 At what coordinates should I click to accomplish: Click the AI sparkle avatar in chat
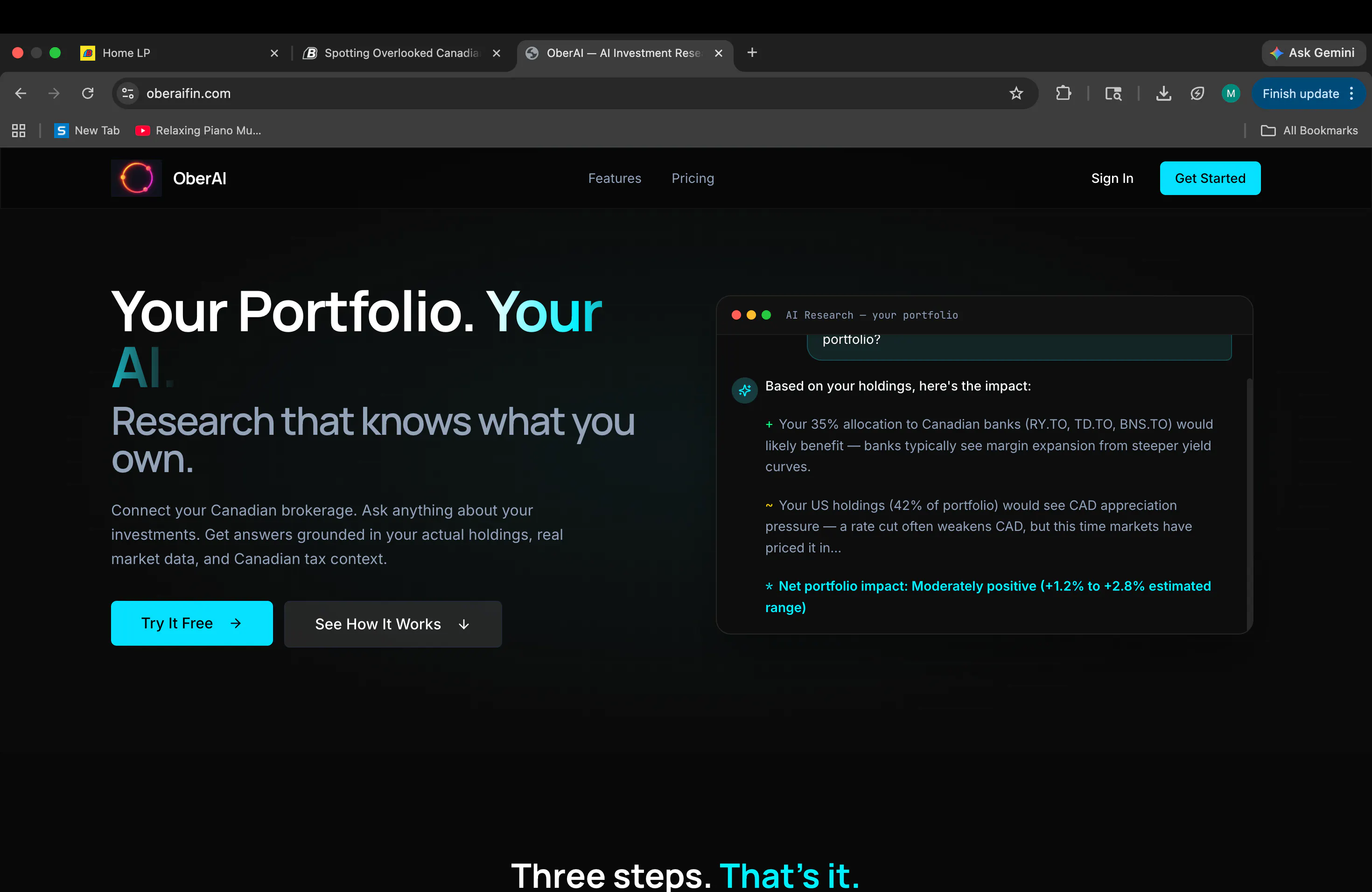pos(744,390)
